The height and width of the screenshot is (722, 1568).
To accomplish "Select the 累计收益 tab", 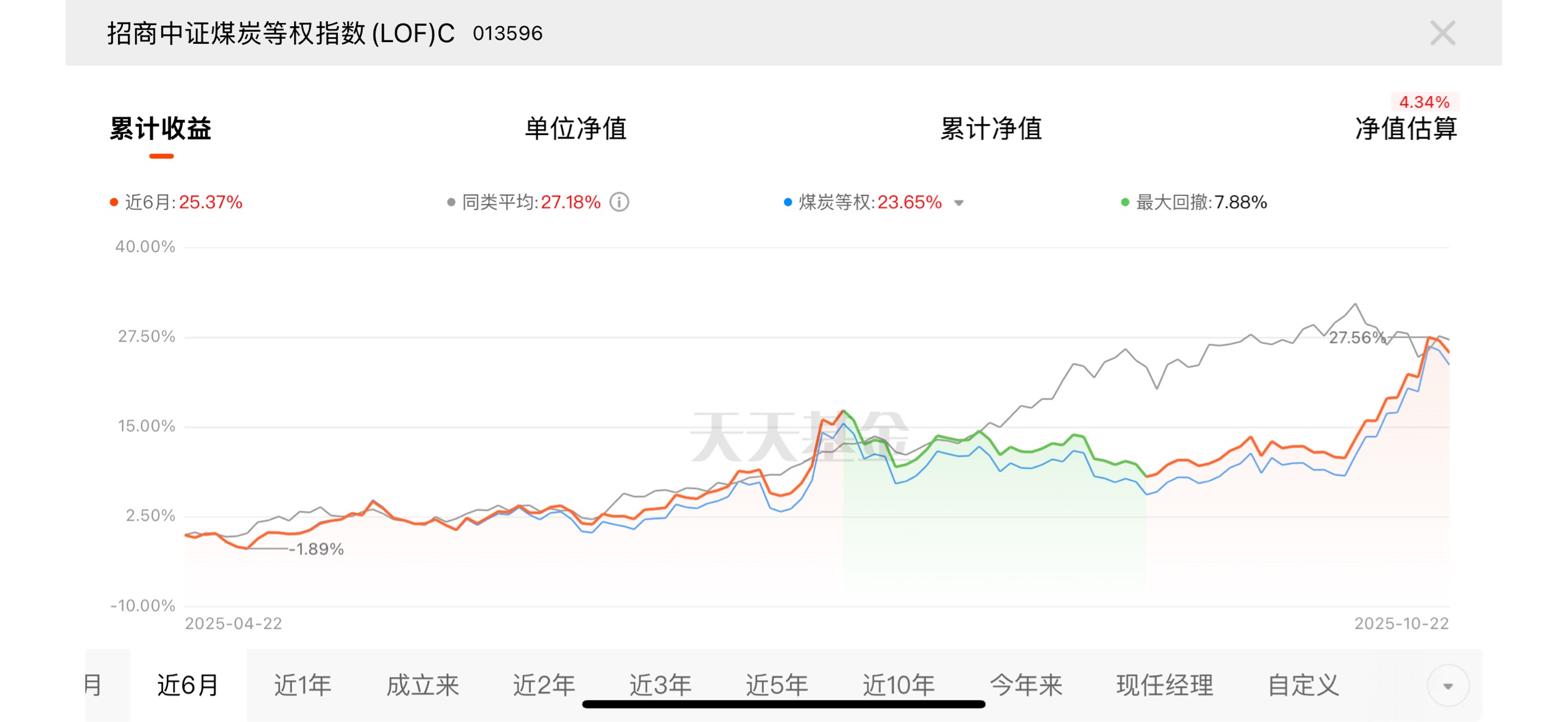I will pyautogui.click(x=161, y=128).
